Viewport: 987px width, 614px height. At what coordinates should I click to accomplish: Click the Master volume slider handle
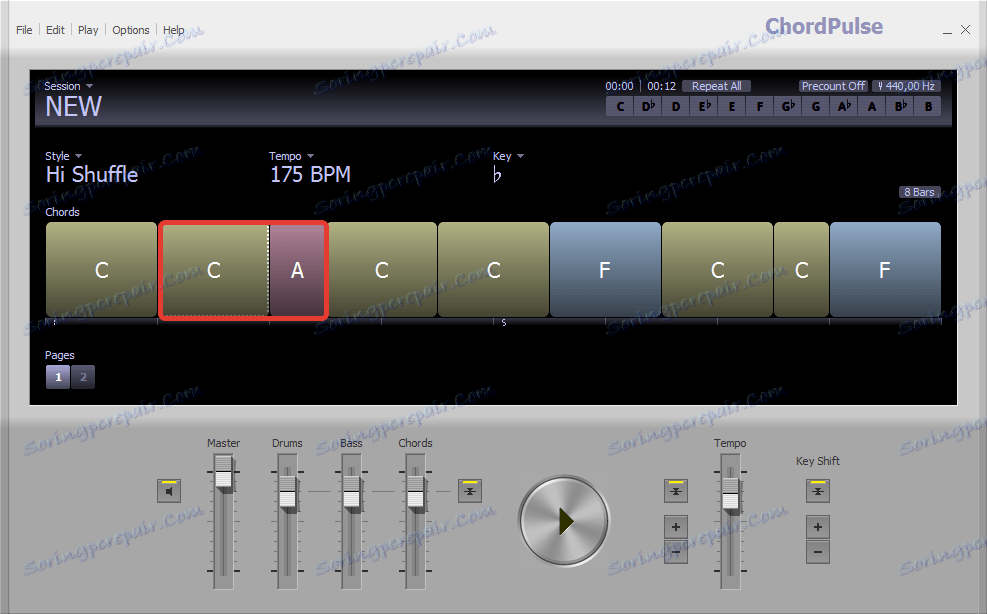223,472
